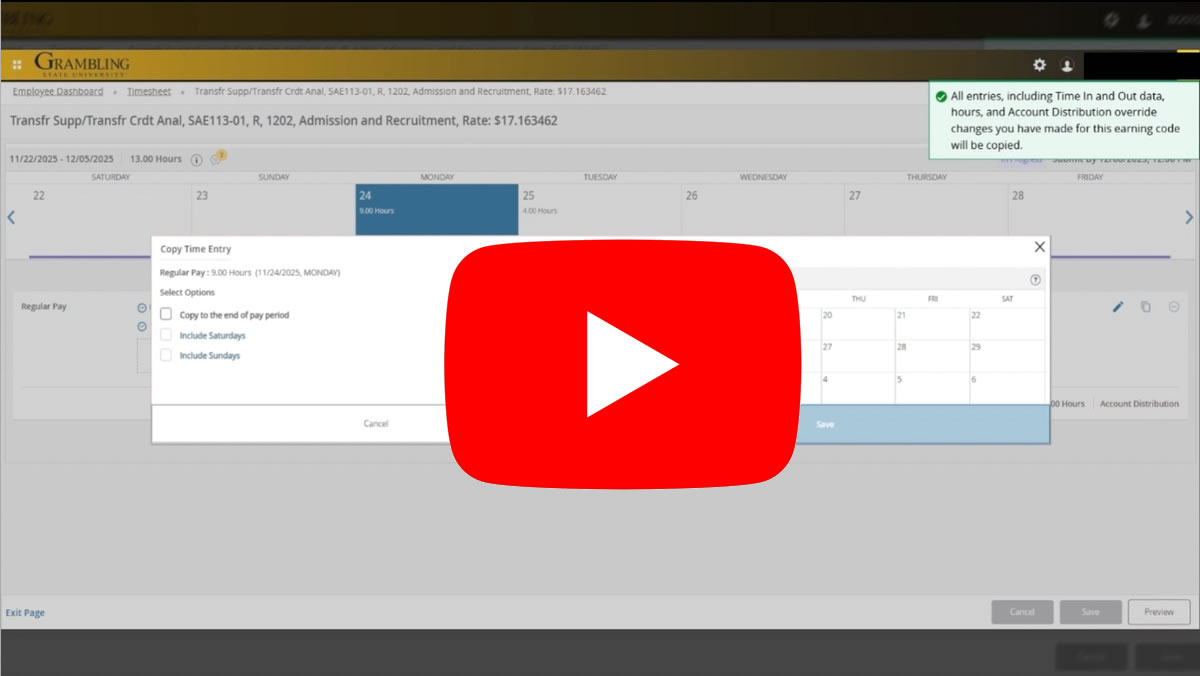The width and height of the screenshot is (1200, 676).
Task: Go to next week with right chevron
Action: pyautogui.click(x=1189, y=217)
